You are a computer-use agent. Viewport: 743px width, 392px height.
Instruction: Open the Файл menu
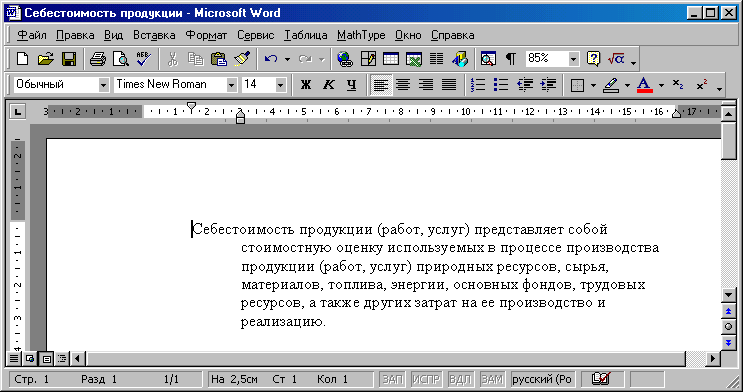pyautogui.click(x=31, y=35)
